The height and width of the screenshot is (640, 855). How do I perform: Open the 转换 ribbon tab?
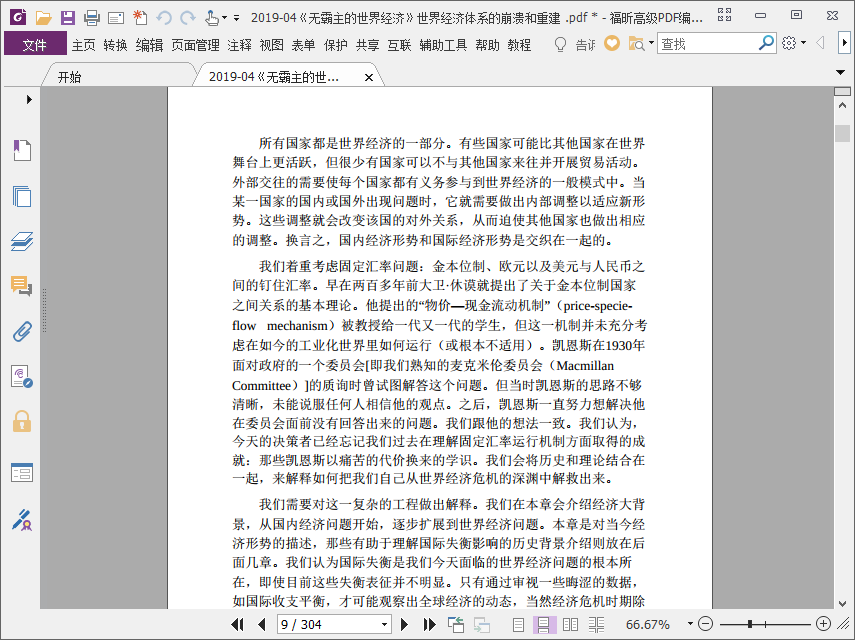(116, 45)
